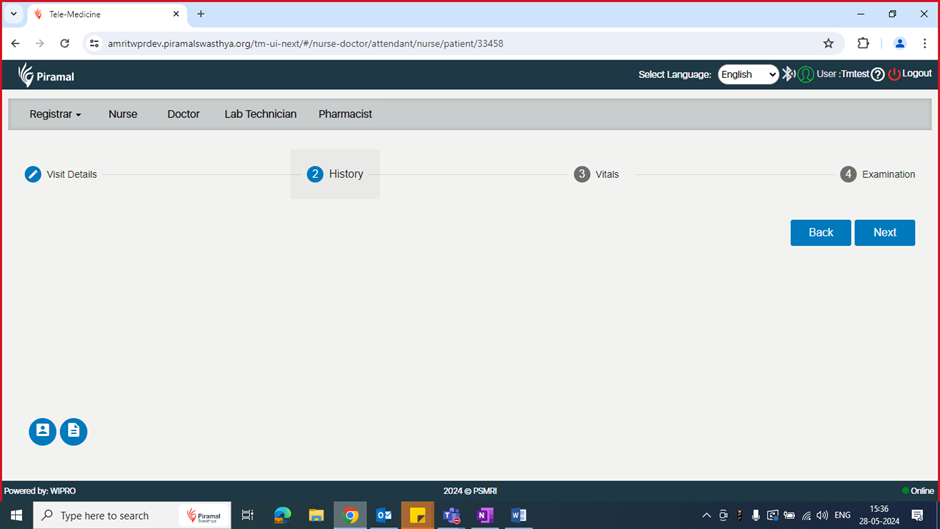Open the Lab Technician menu
This screenshot has width=940, height=529.
[260, 114]
